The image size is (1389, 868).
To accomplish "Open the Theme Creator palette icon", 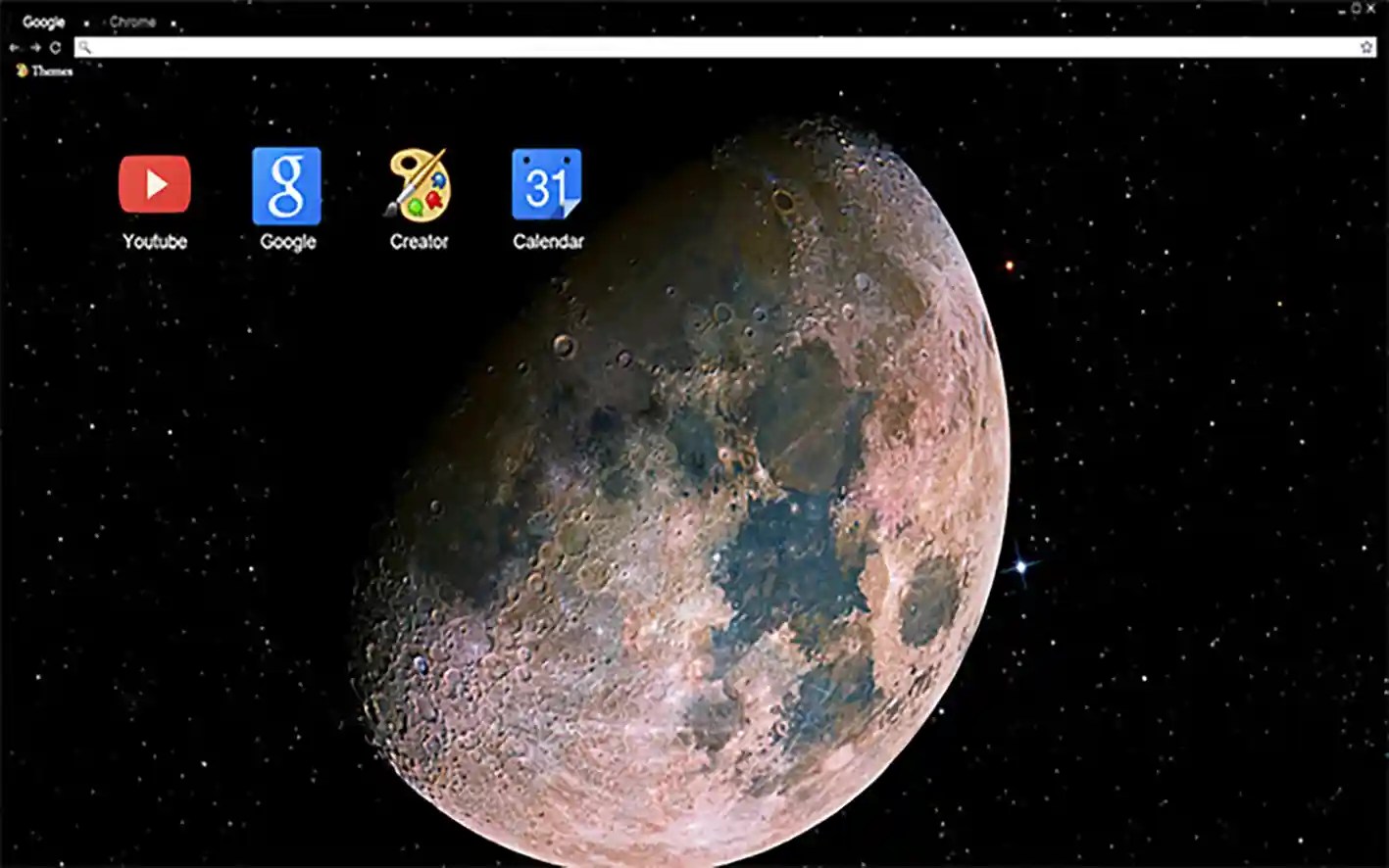I will [419, 184].
